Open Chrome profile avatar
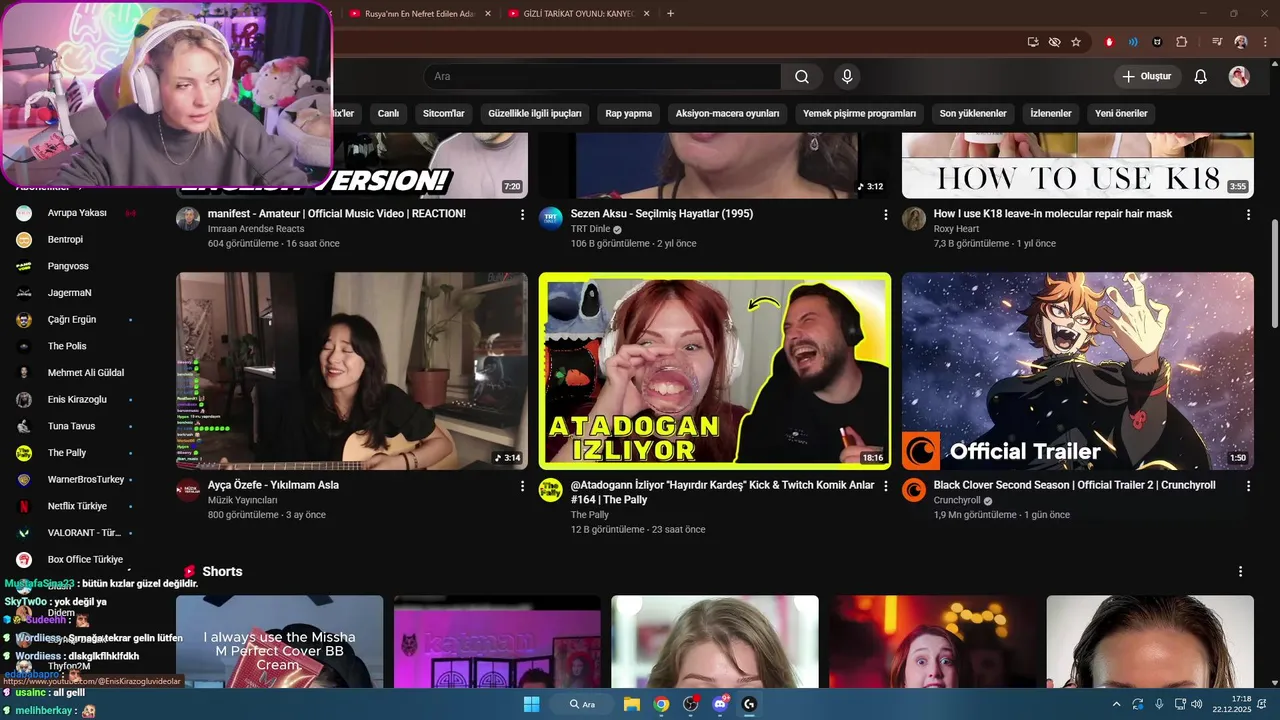1280x720 pixels. pos(1241,42)
